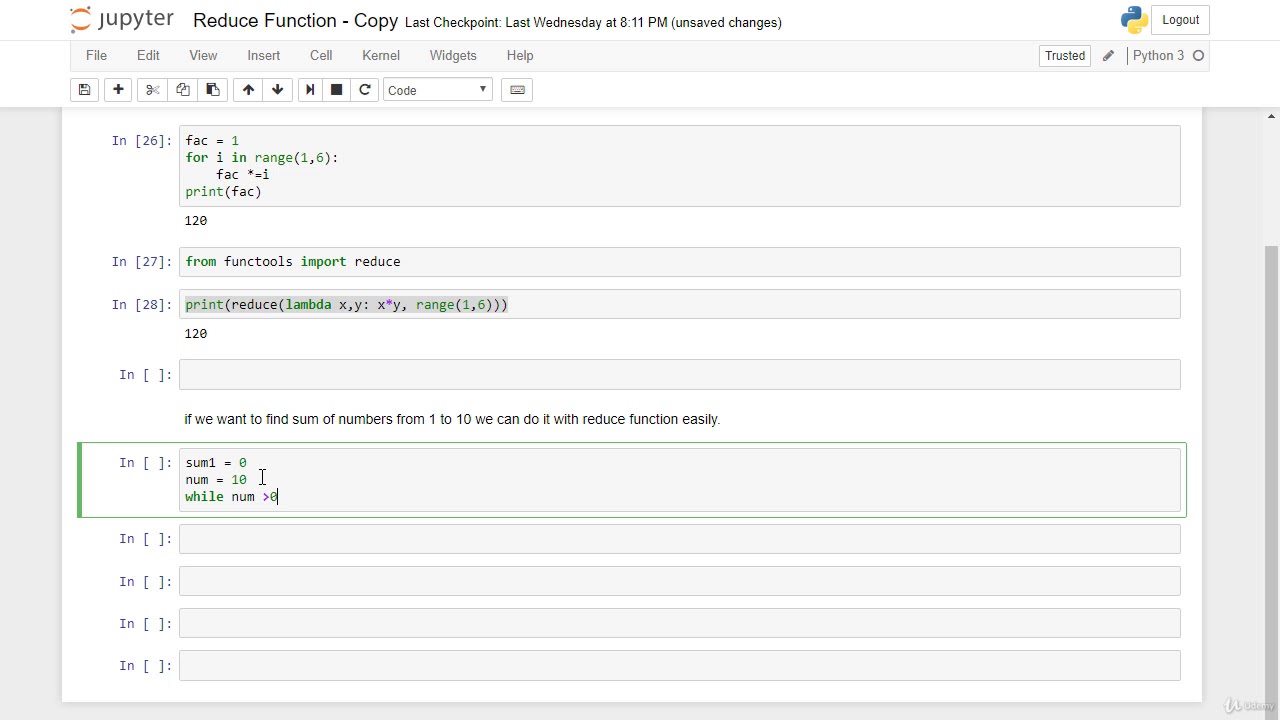Open the cell type Code dropdown
Viewport: 1280px width, 720px height.
[x=437, y=90]
